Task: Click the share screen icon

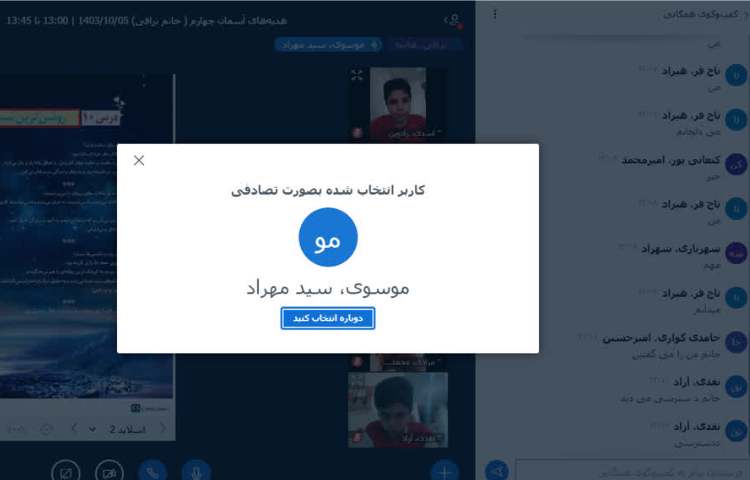Action: pos(66,472)
